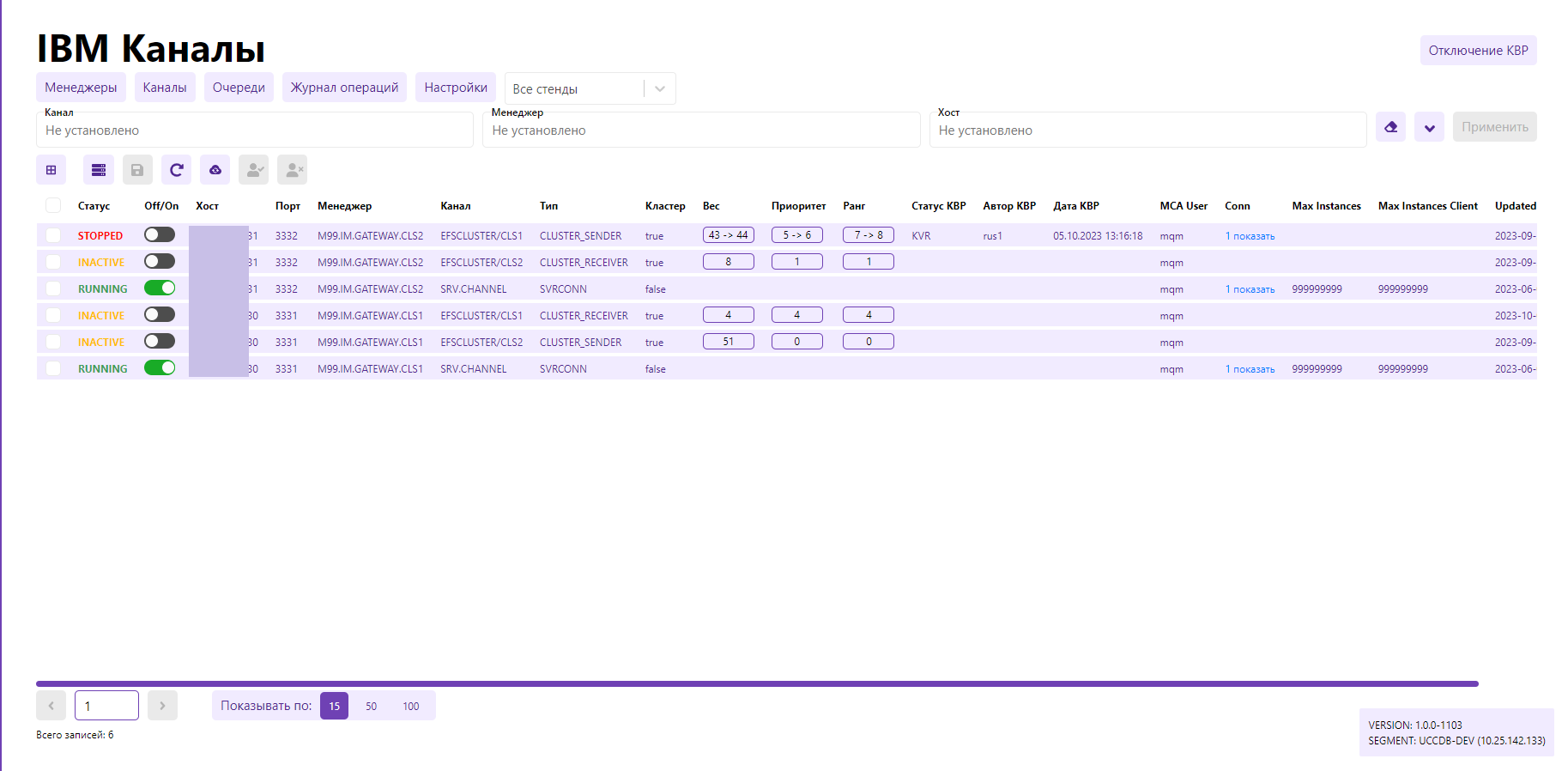This screenshot has height=771, width=1568.
Task: Click the user with checkmark icon
Action: pyautogui.click(x=254, y=170)
